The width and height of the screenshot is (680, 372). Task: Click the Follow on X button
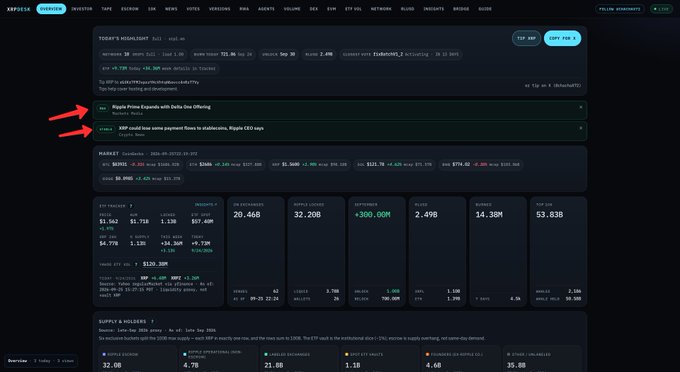620,9
